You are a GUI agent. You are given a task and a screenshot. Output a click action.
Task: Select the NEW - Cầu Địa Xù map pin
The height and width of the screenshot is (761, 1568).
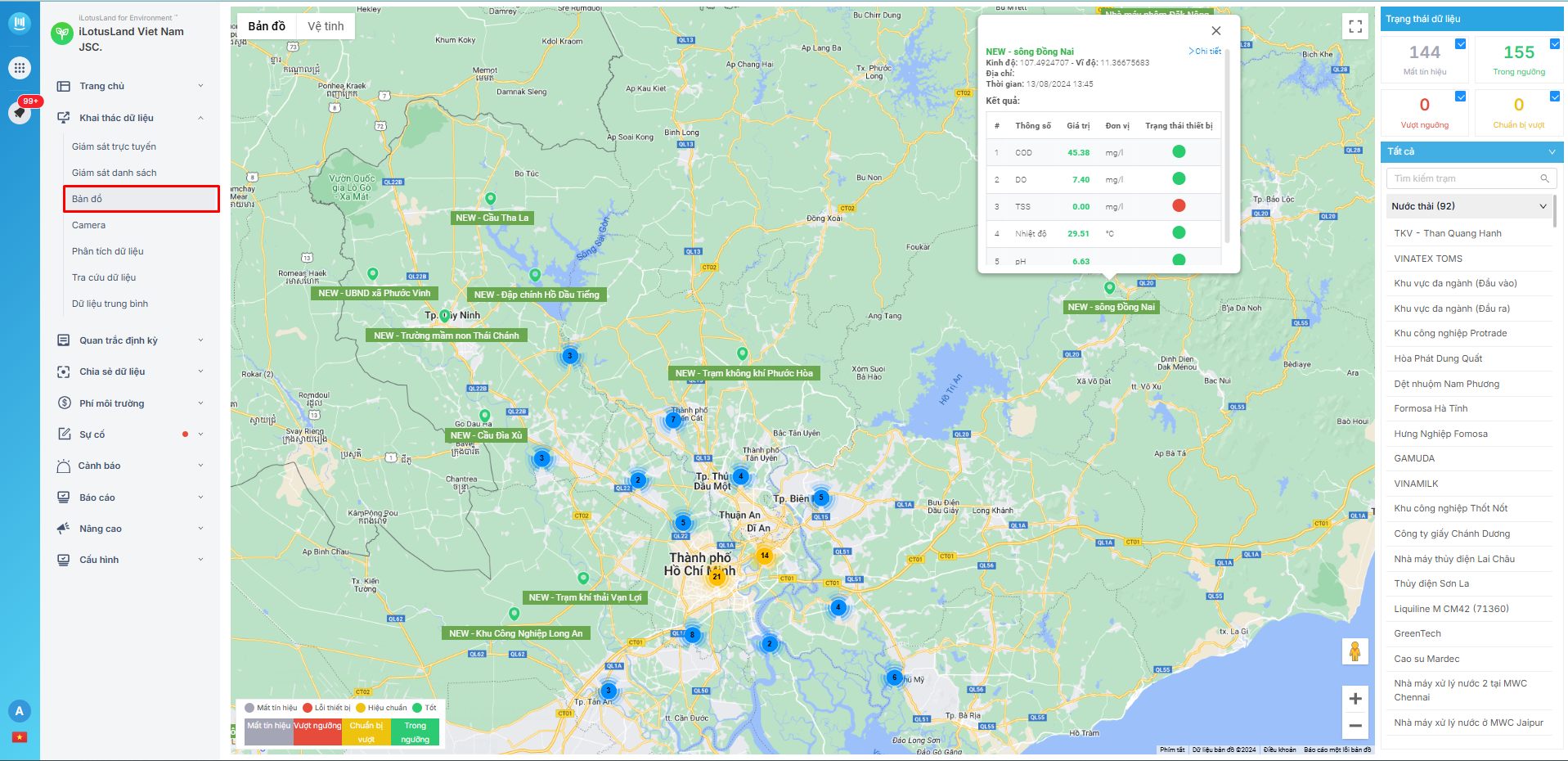485,416
